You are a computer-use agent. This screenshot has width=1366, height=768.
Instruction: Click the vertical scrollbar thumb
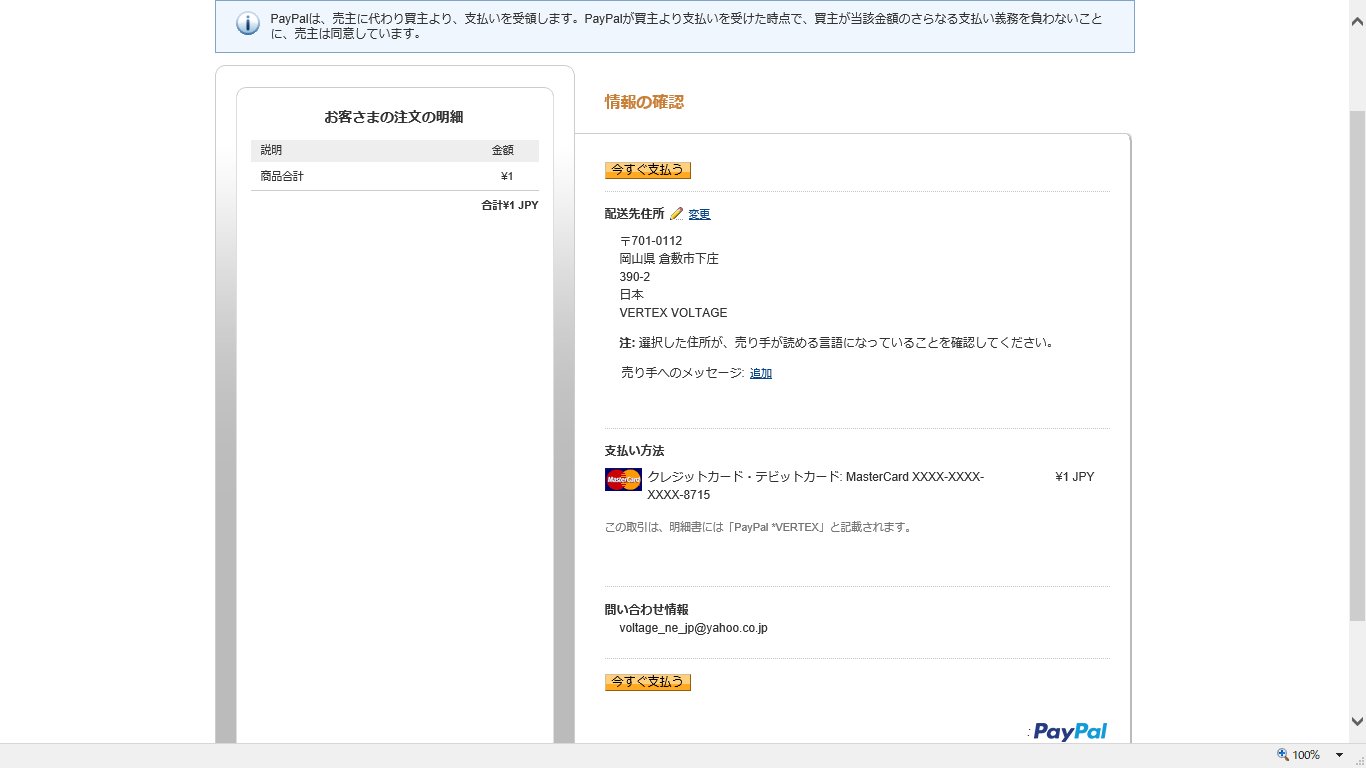[x=1357, y=365]
